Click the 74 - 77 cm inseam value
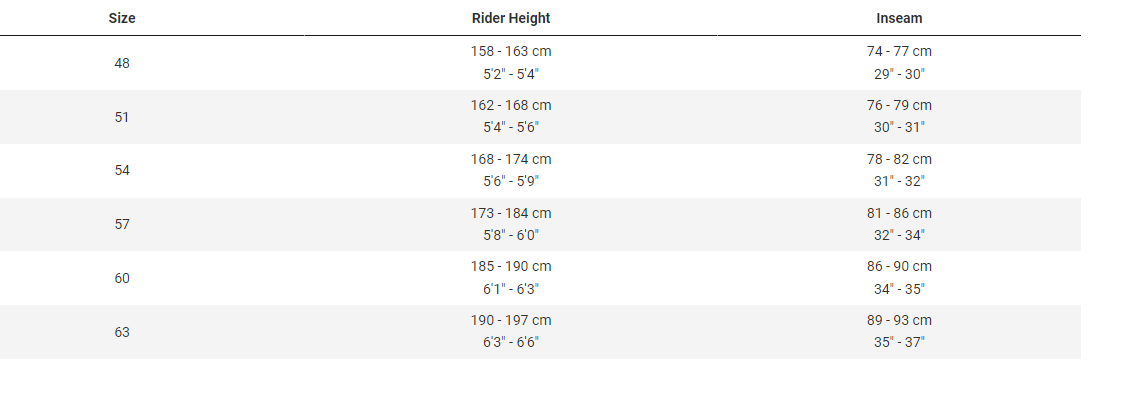 click(899, 51)
